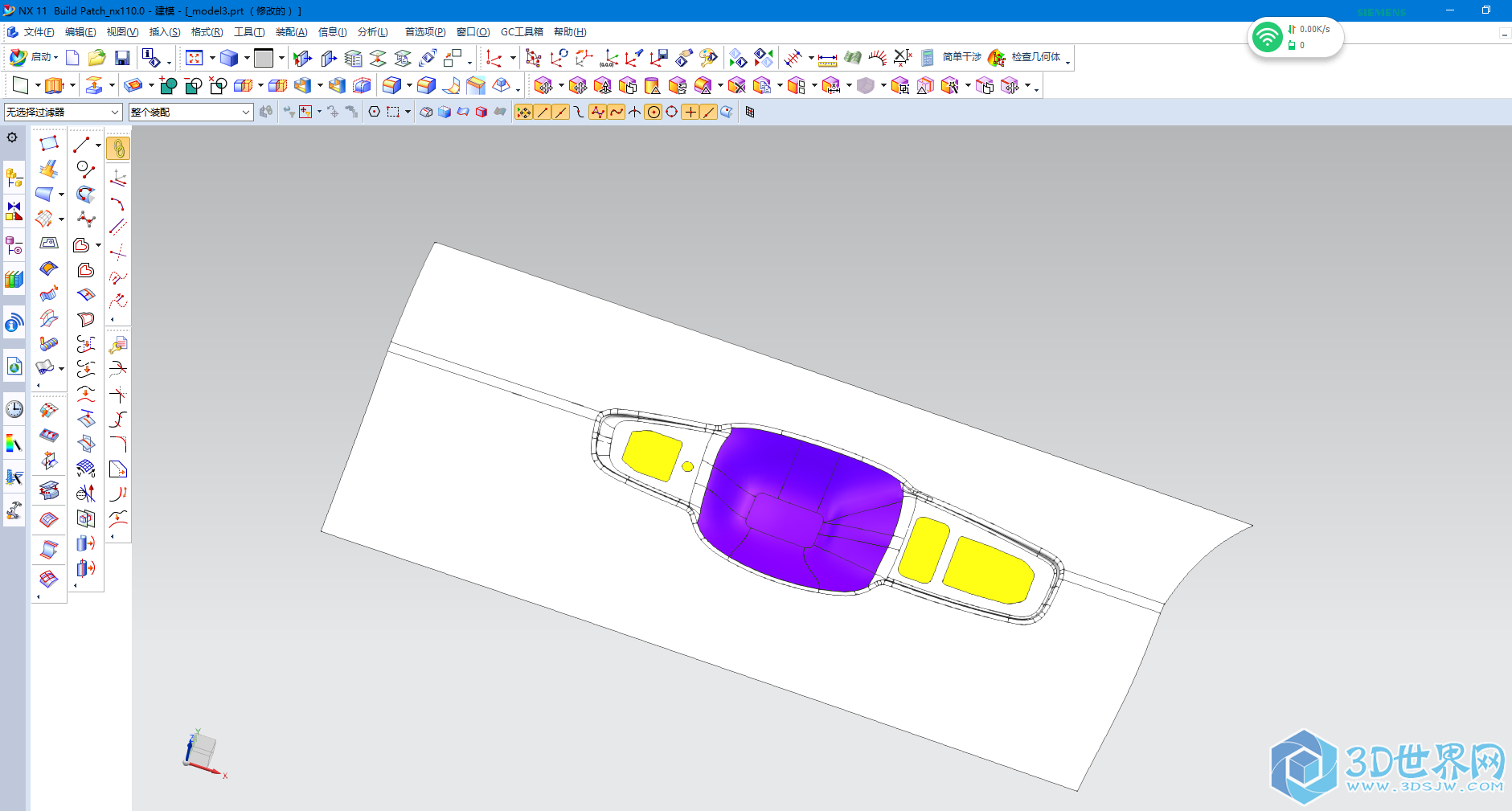The width and height of the screenshot is (1512, 811).
Task: Open the 首选项(P) preferences menu
Action: click(x=425, y=32)
